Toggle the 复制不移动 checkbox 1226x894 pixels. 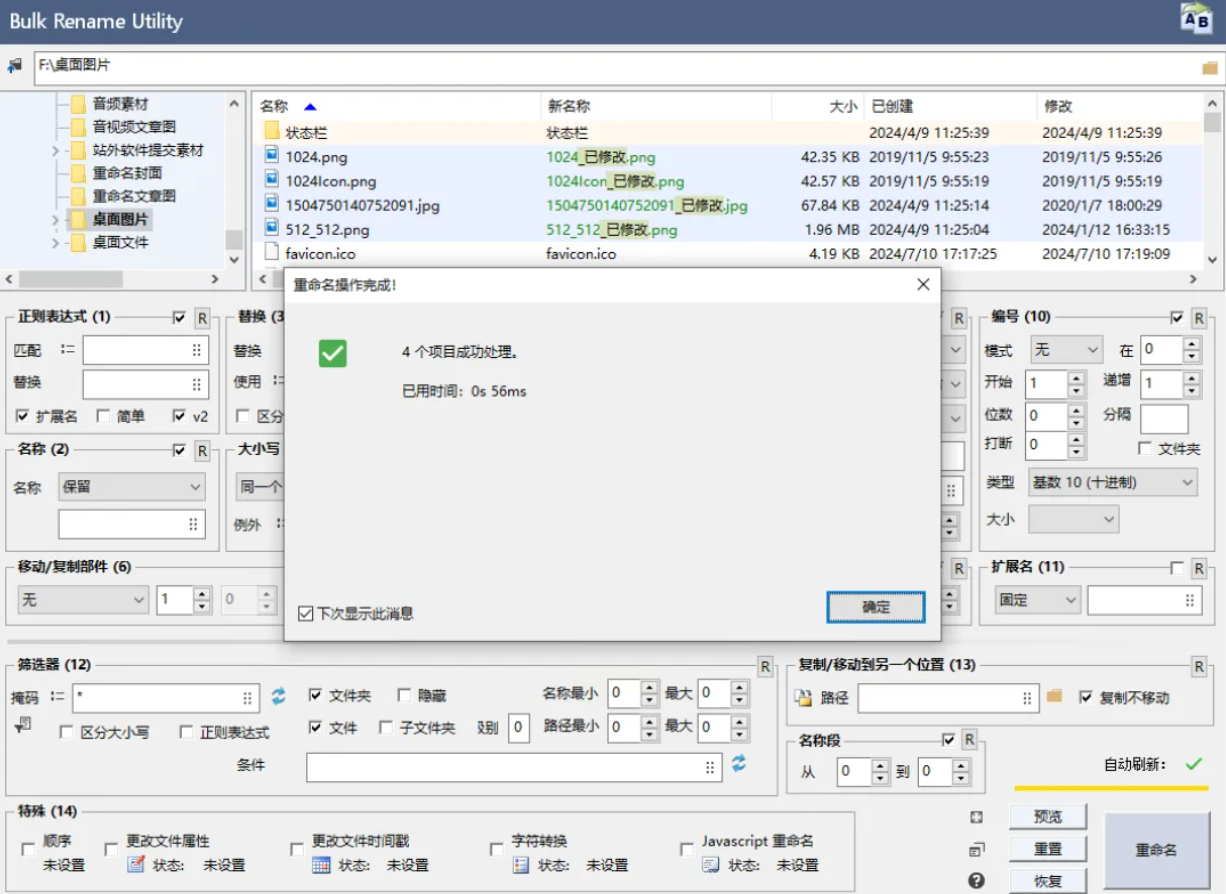1086,697
